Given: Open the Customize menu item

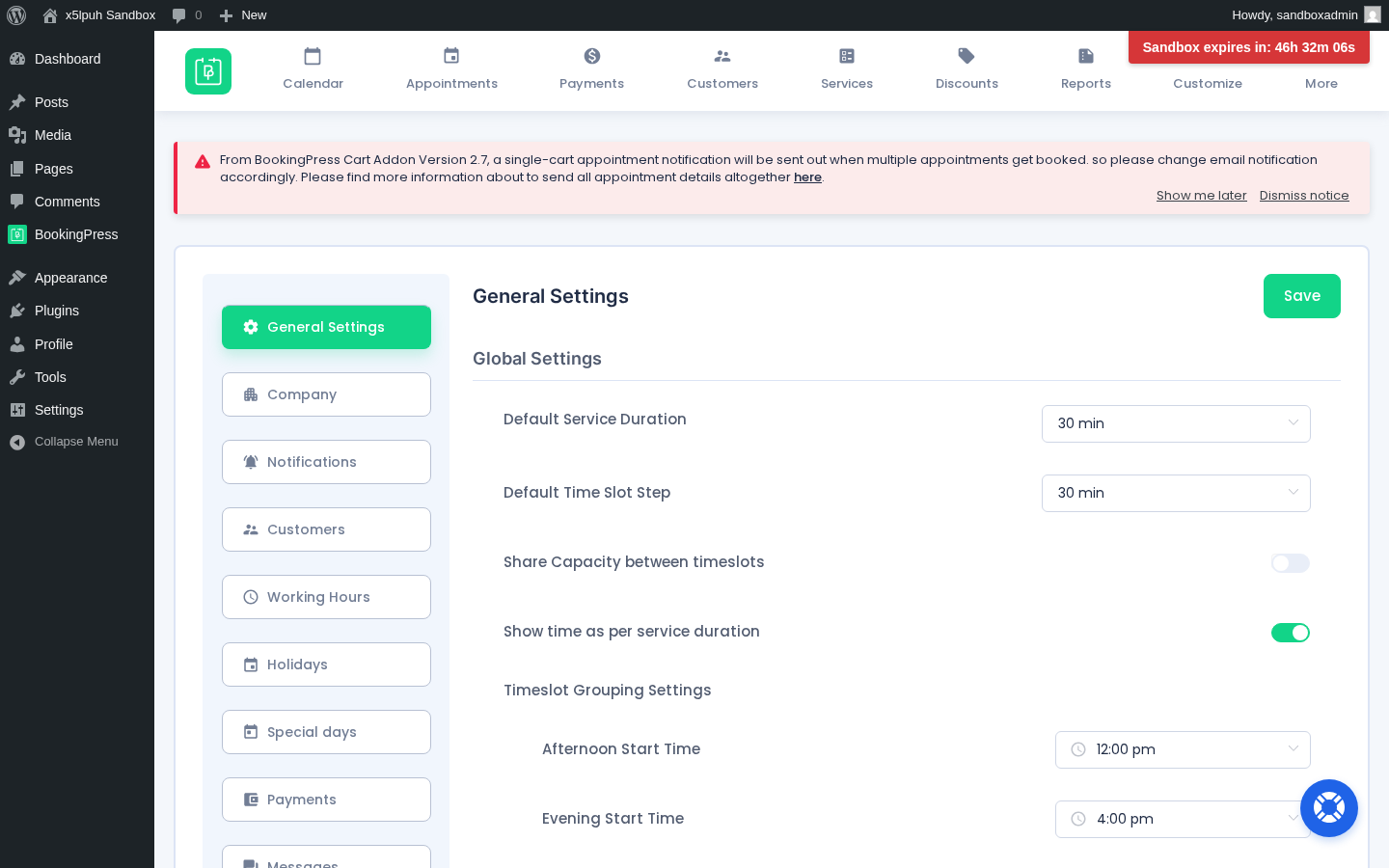Looking at the screenshot, I should tap(1208, 84).
